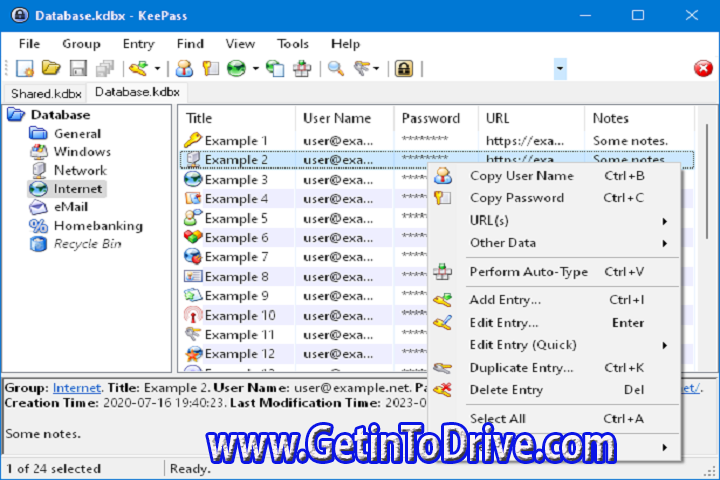
Task: Select the Homebanking group
Action: tap(98, 226)
